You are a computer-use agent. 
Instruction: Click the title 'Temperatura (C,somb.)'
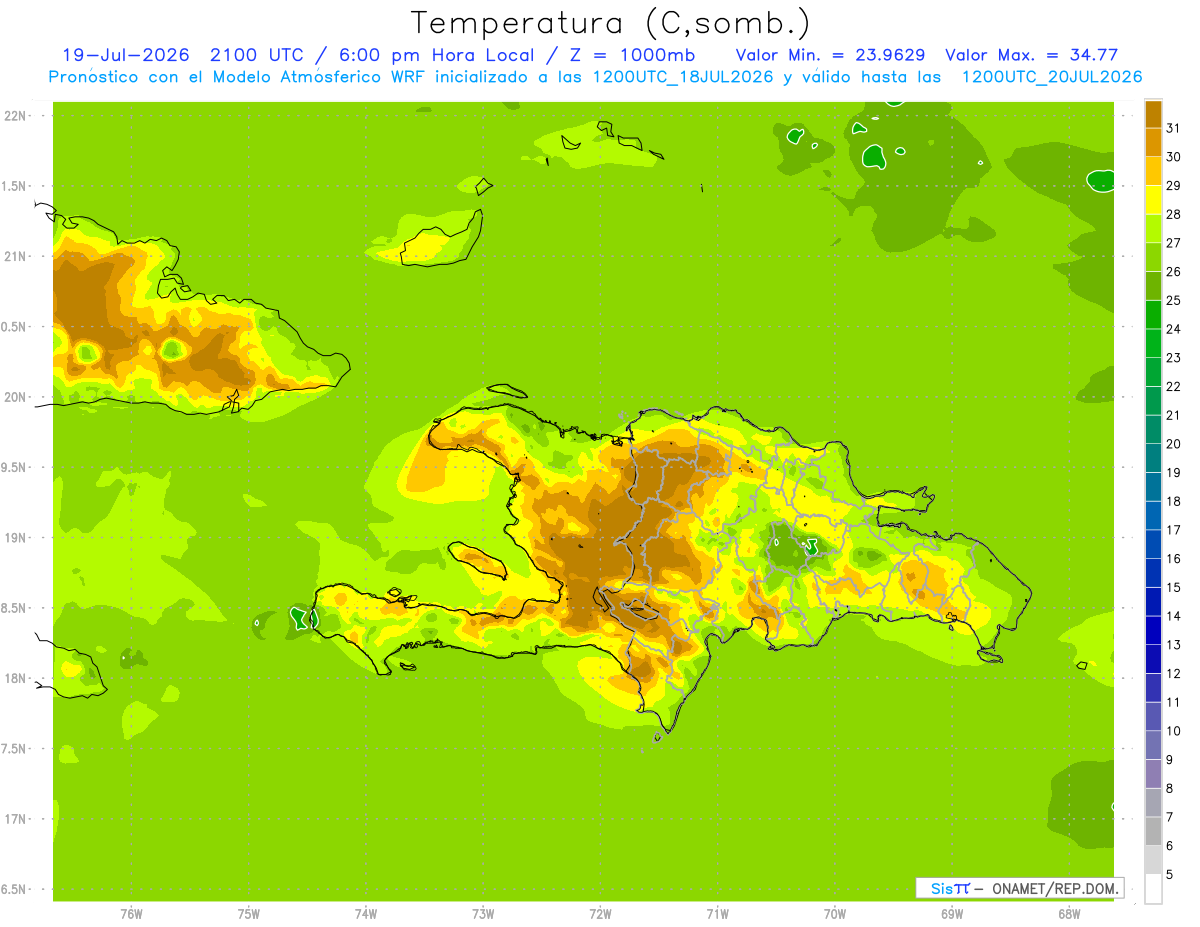point(610,23)
